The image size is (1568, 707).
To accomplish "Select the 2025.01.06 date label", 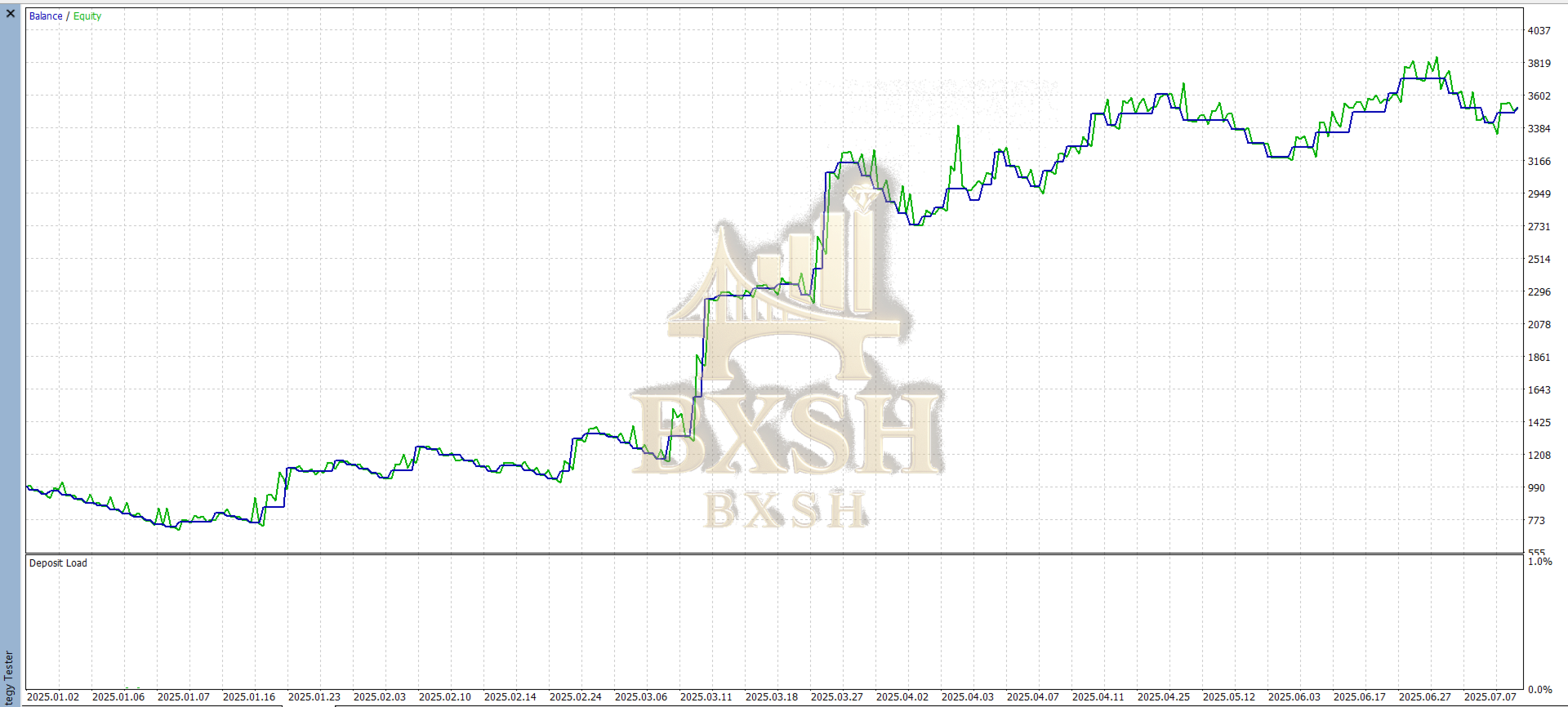I will (x=118, y=697).
